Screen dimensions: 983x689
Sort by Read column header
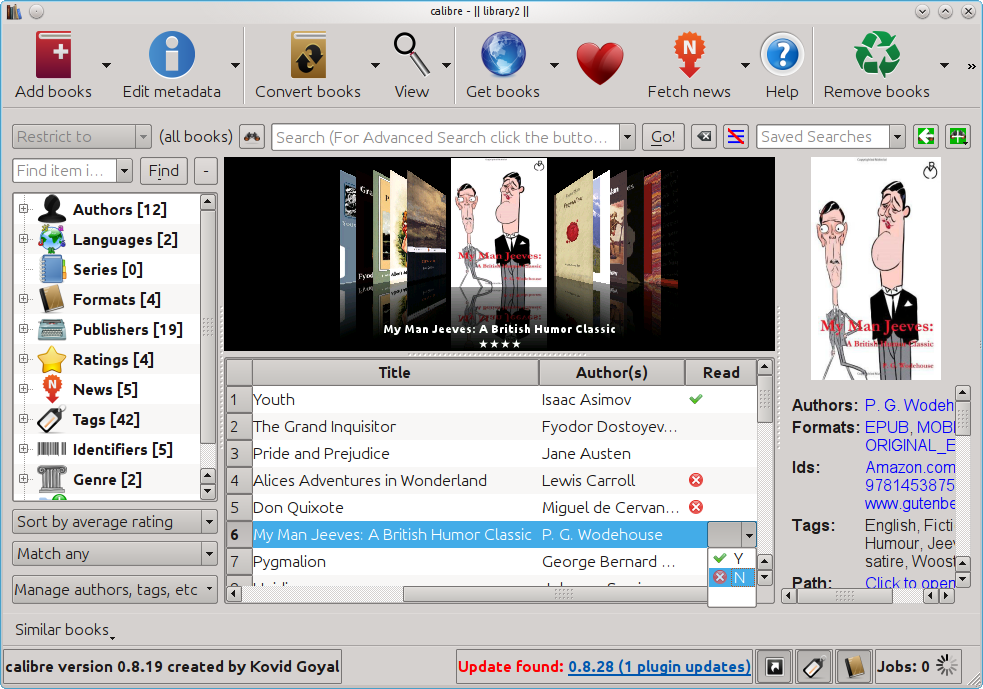click(x=721, y=372)
